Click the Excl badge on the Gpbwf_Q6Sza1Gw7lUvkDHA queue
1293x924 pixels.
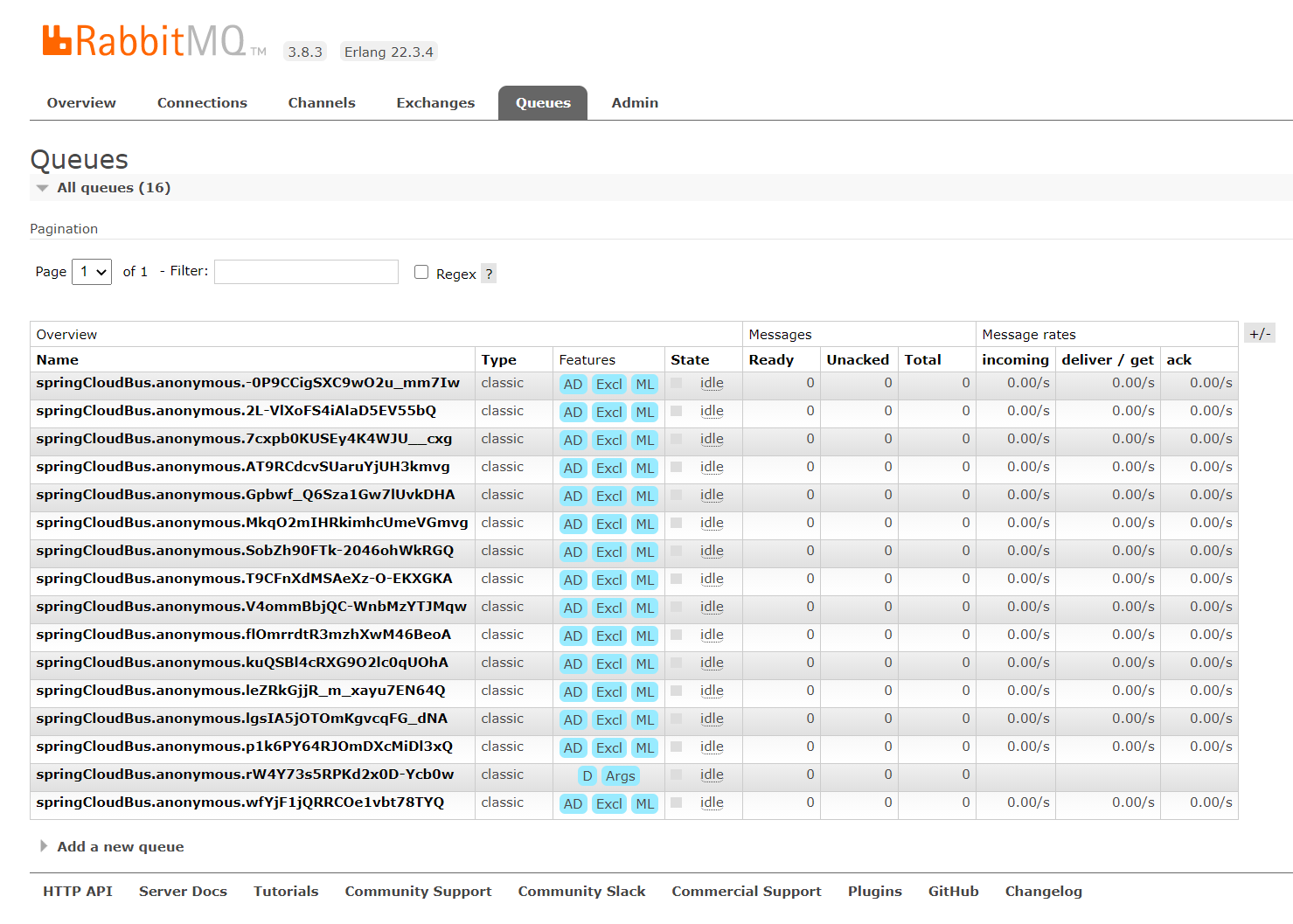point(608,497)
